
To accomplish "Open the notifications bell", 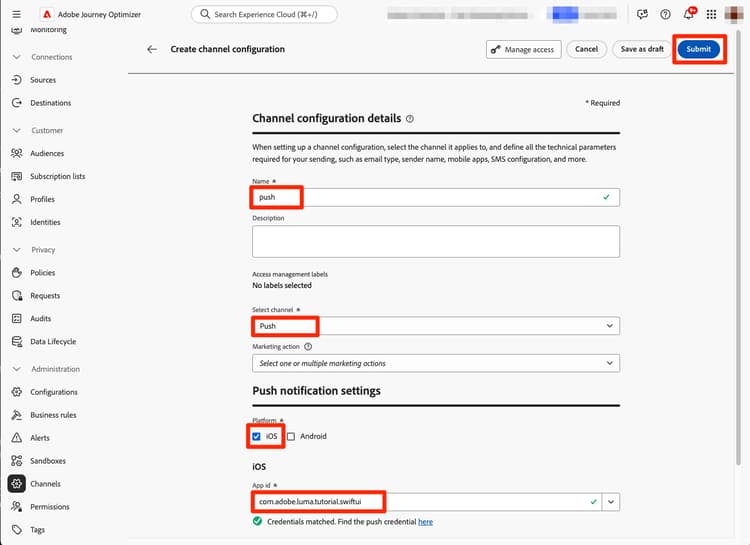I will tap(689, 14).
